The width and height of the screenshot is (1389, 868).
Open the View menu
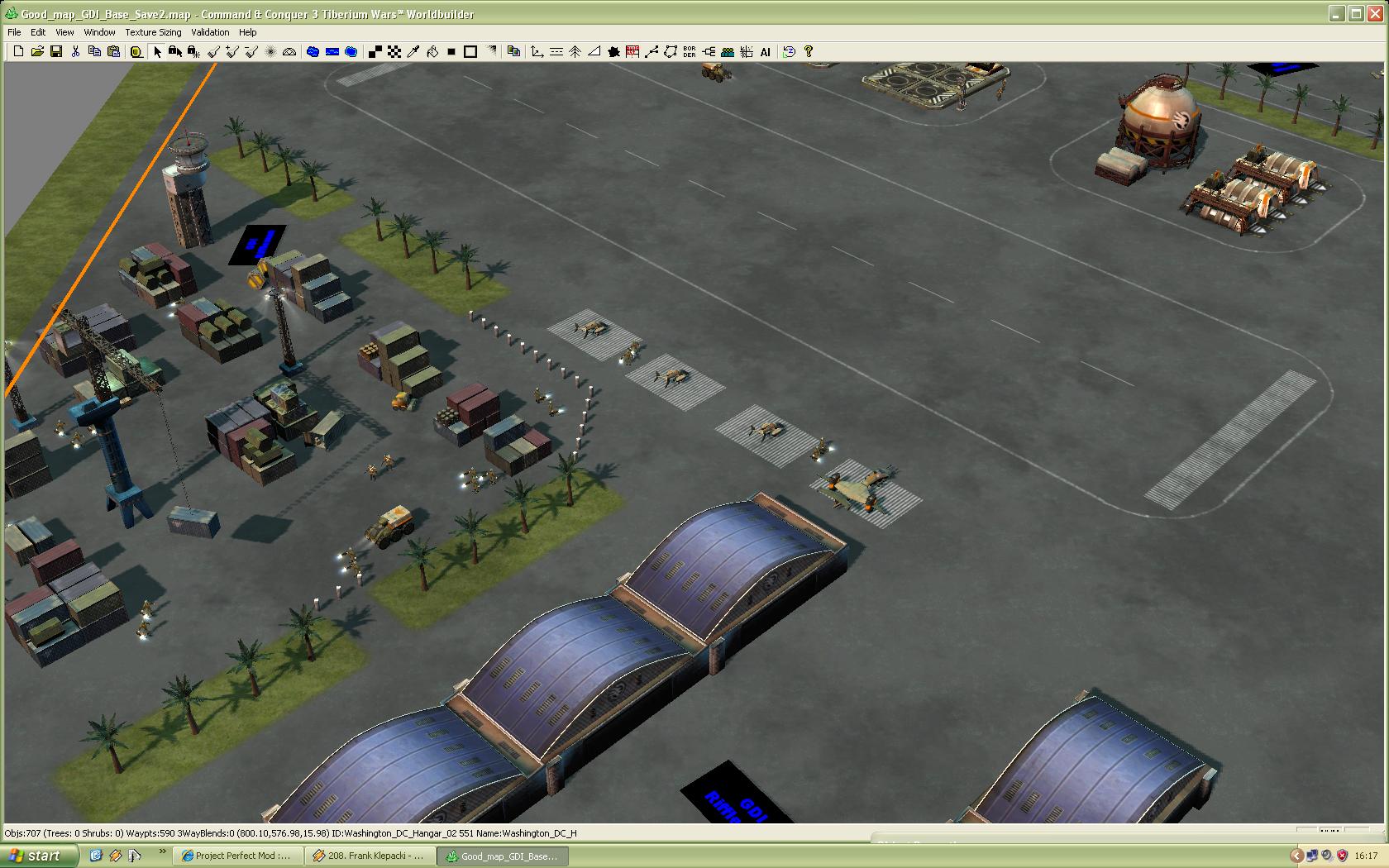pyautogui.click(x=64, y=32)
